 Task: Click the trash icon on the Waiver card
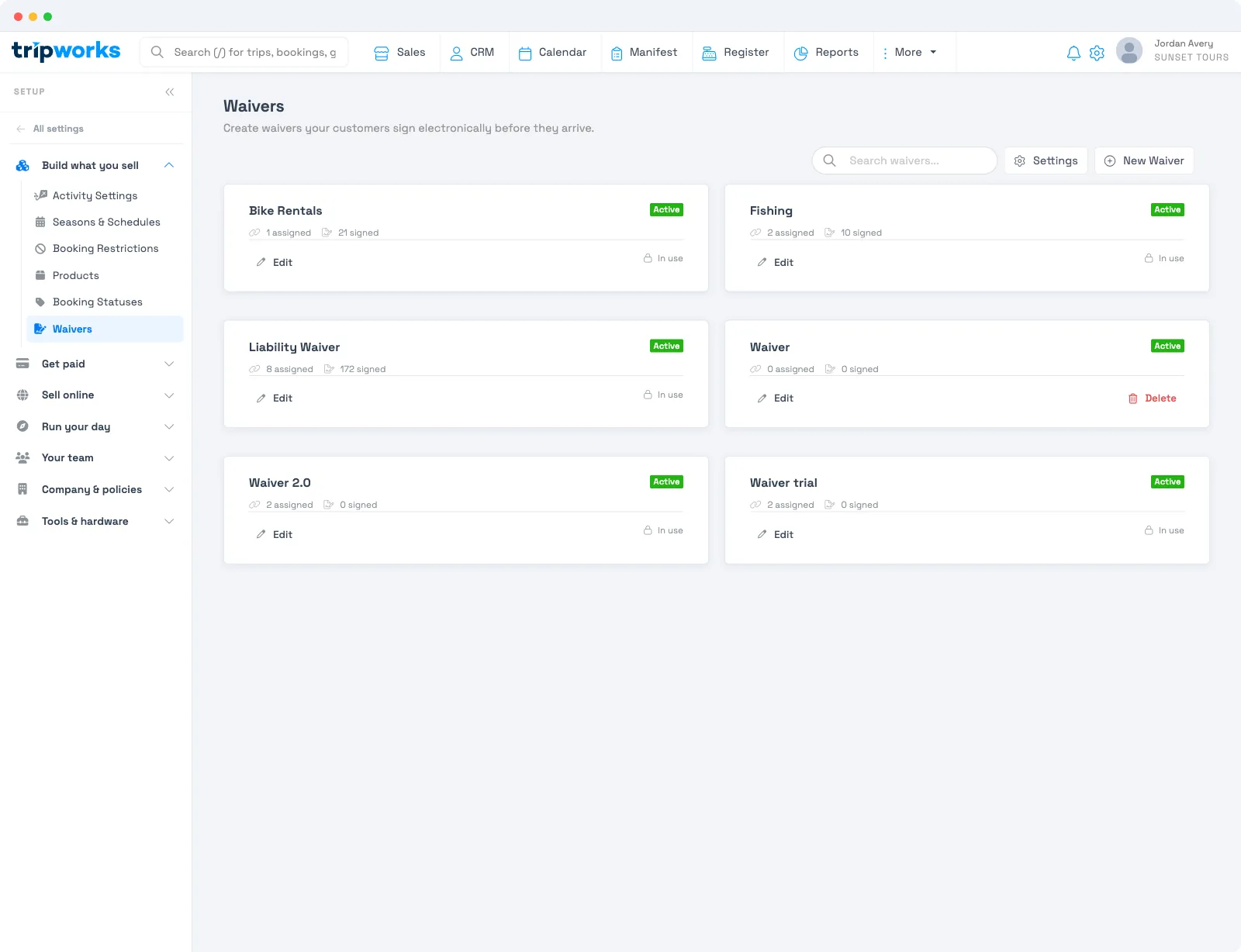pyautogui.click(x=1132, y=398)
